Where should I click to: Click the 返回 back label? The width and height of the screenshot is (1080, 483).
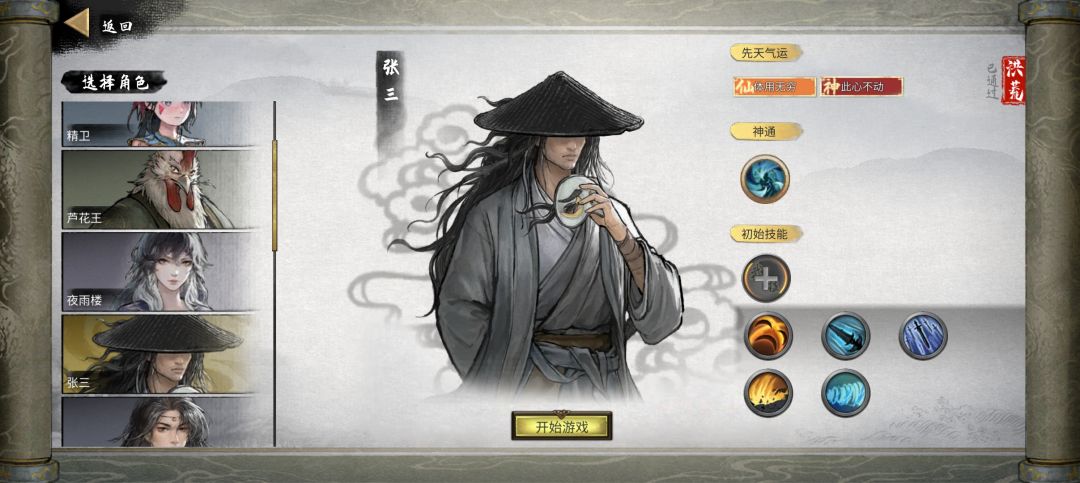pyautogui.click(x=117, y=26)
